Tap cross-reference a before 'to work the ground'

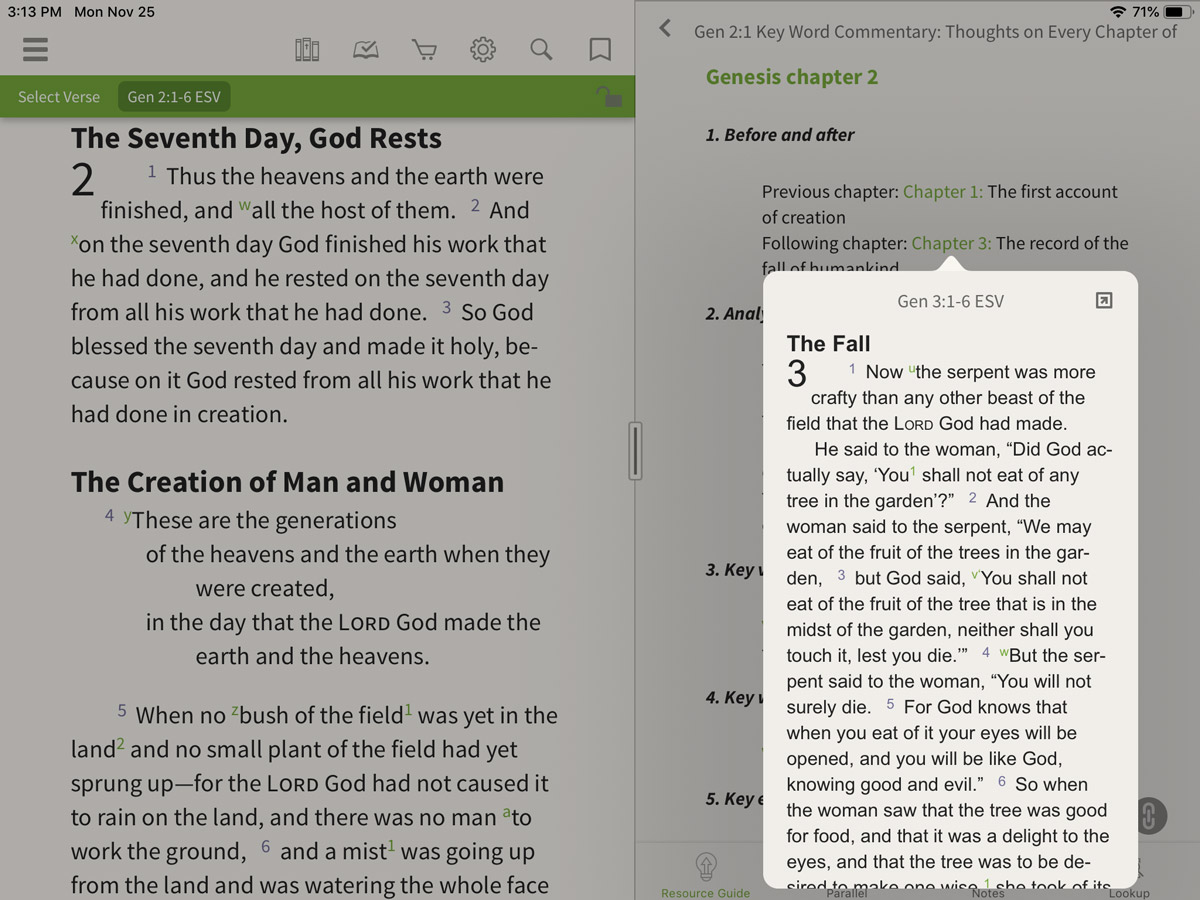coord(506,813)
